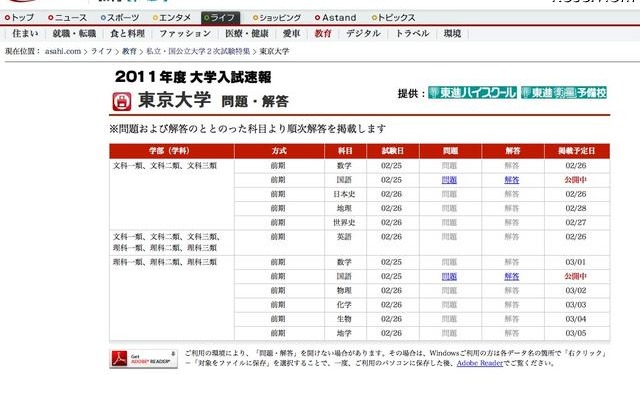The height and width of the screenshot is (400, 640).
Task: Click 03/03 scheduled date cell
Action: (x=576, y=305)
